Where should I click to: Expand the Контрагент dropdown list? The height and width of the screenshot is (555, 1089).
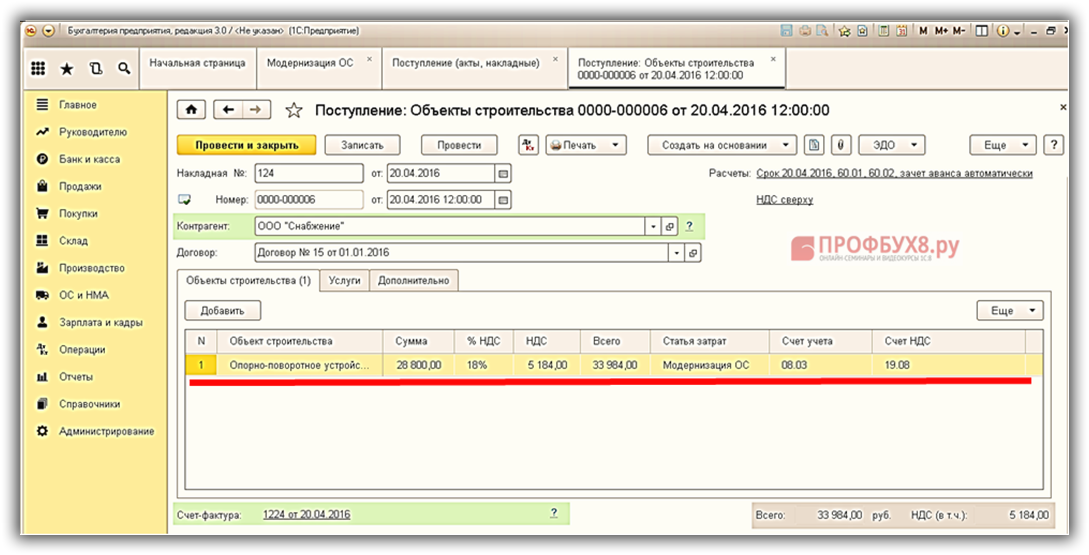tap(654, 226)
